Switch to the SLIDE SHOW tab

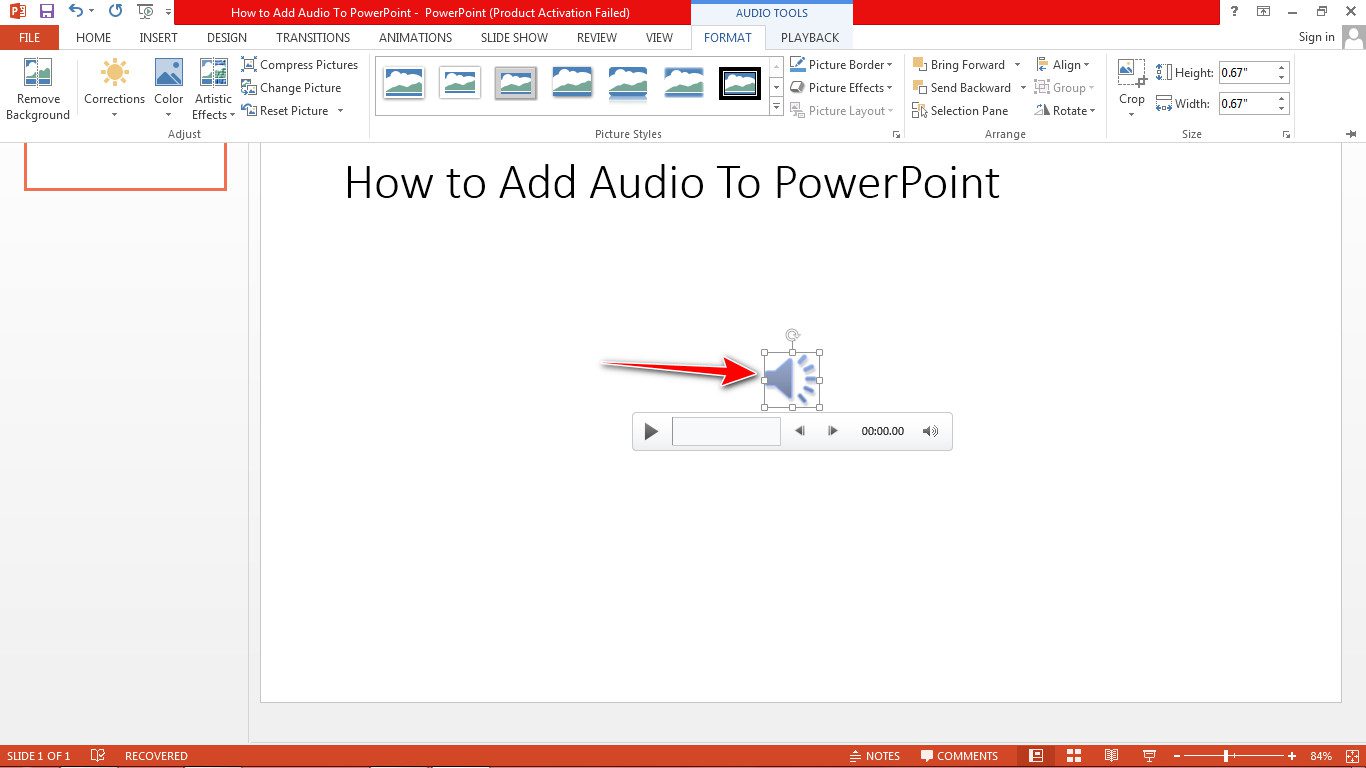[514, 38]
